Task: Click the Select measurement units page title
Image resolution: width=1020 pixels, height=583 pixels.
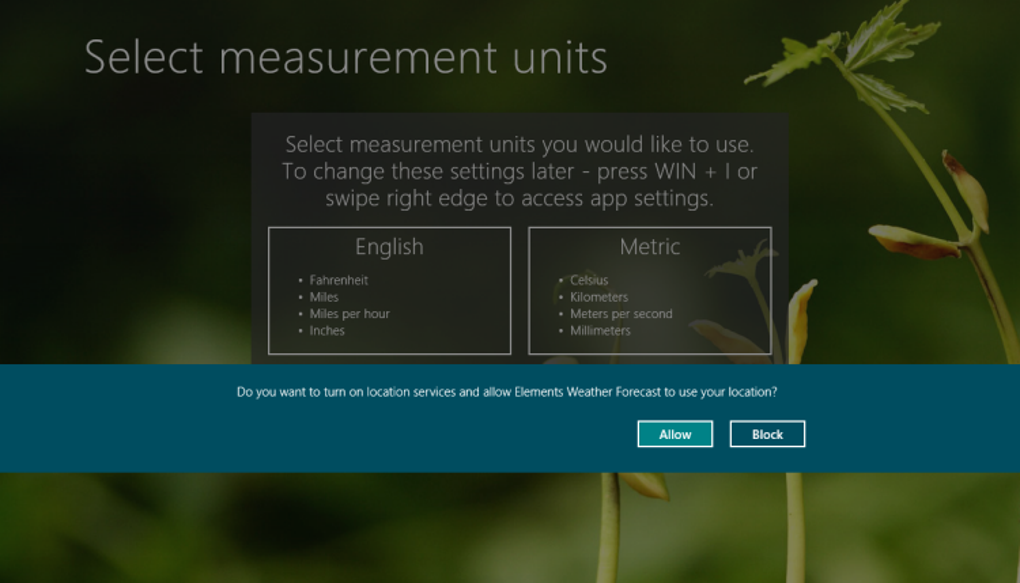Action: [x=345, y=57]
